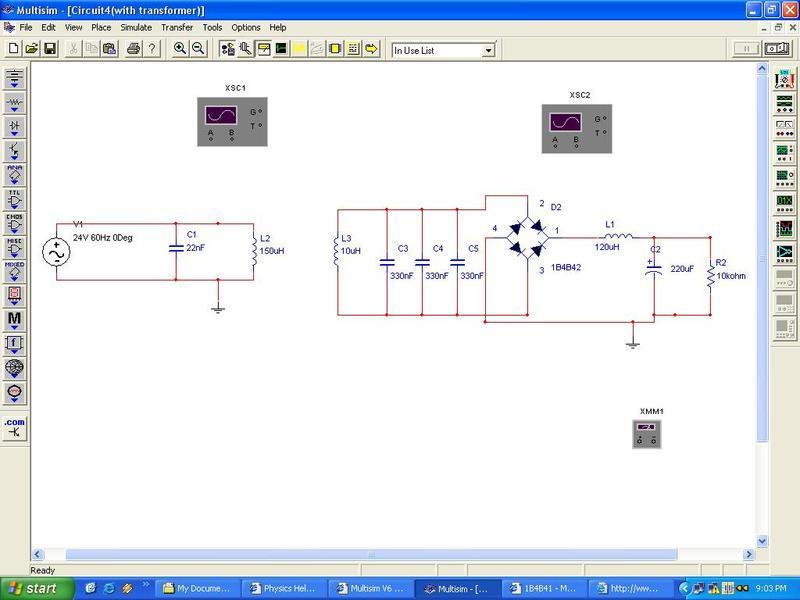Open the Transfer menu
This screenshot has height=600, width=800.
[x=177, y=28]
